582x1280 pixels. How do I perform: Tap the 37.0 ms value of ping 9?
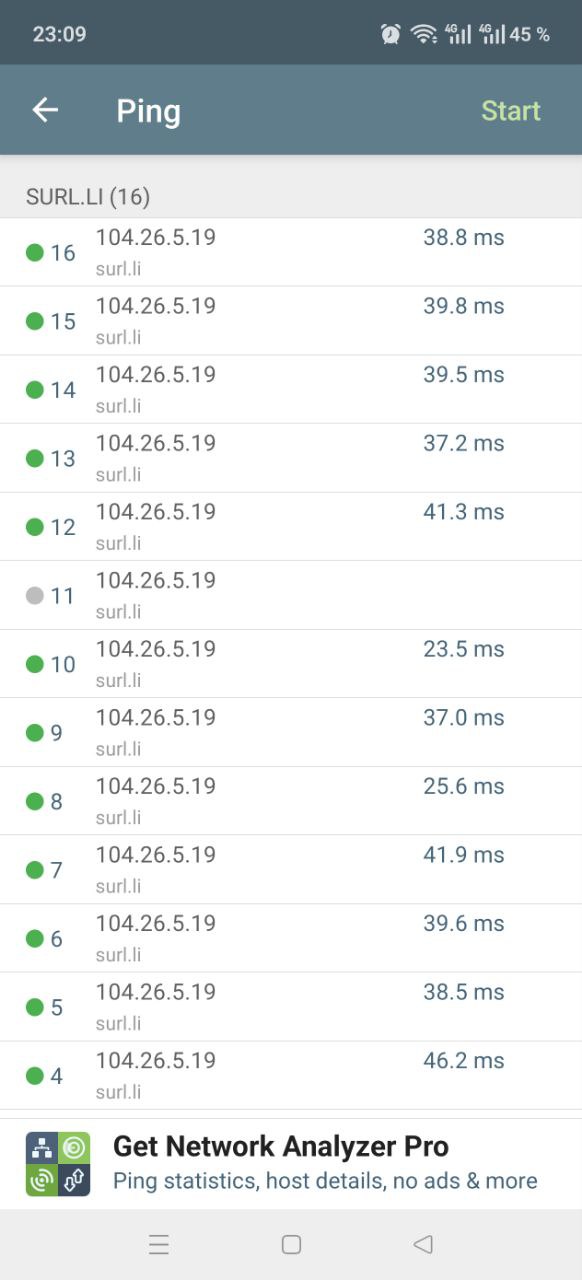point(464,718)
